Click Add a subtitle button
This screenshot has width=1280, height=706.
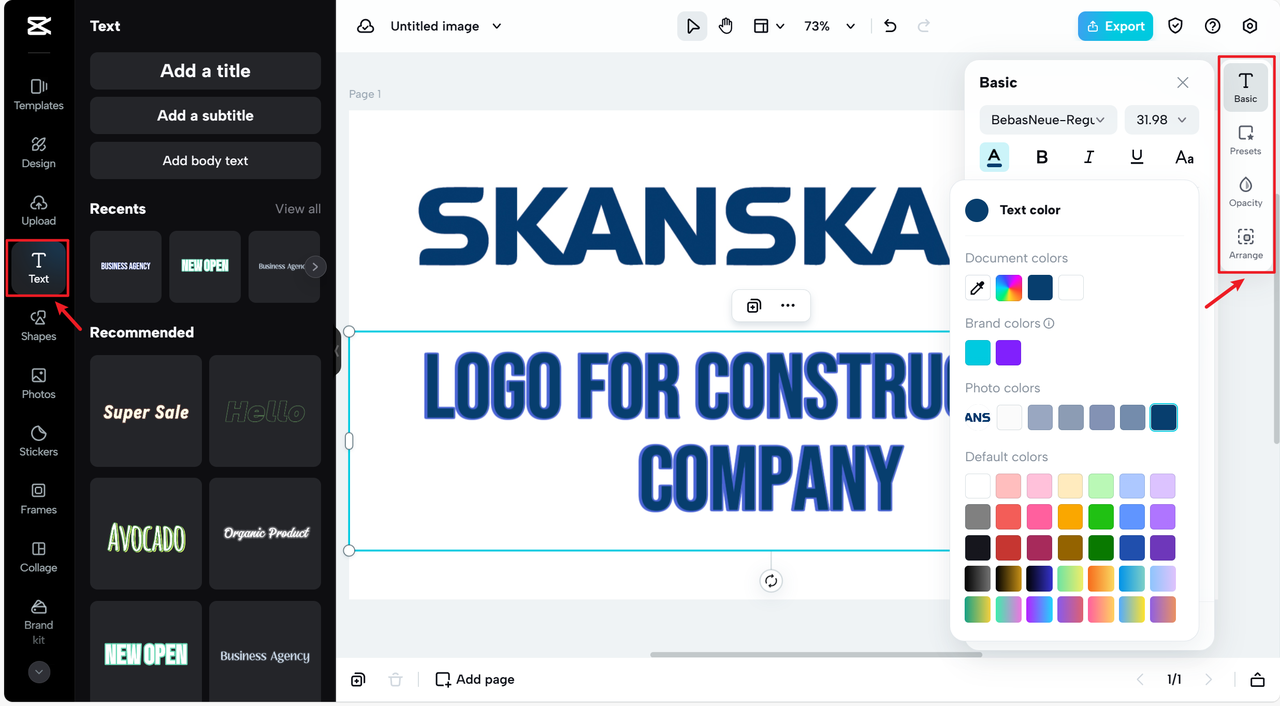pos(205,116)
